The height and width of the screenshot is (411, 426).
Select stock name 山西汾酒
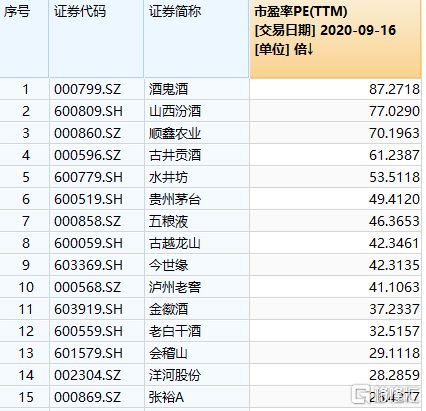[175, 111]
